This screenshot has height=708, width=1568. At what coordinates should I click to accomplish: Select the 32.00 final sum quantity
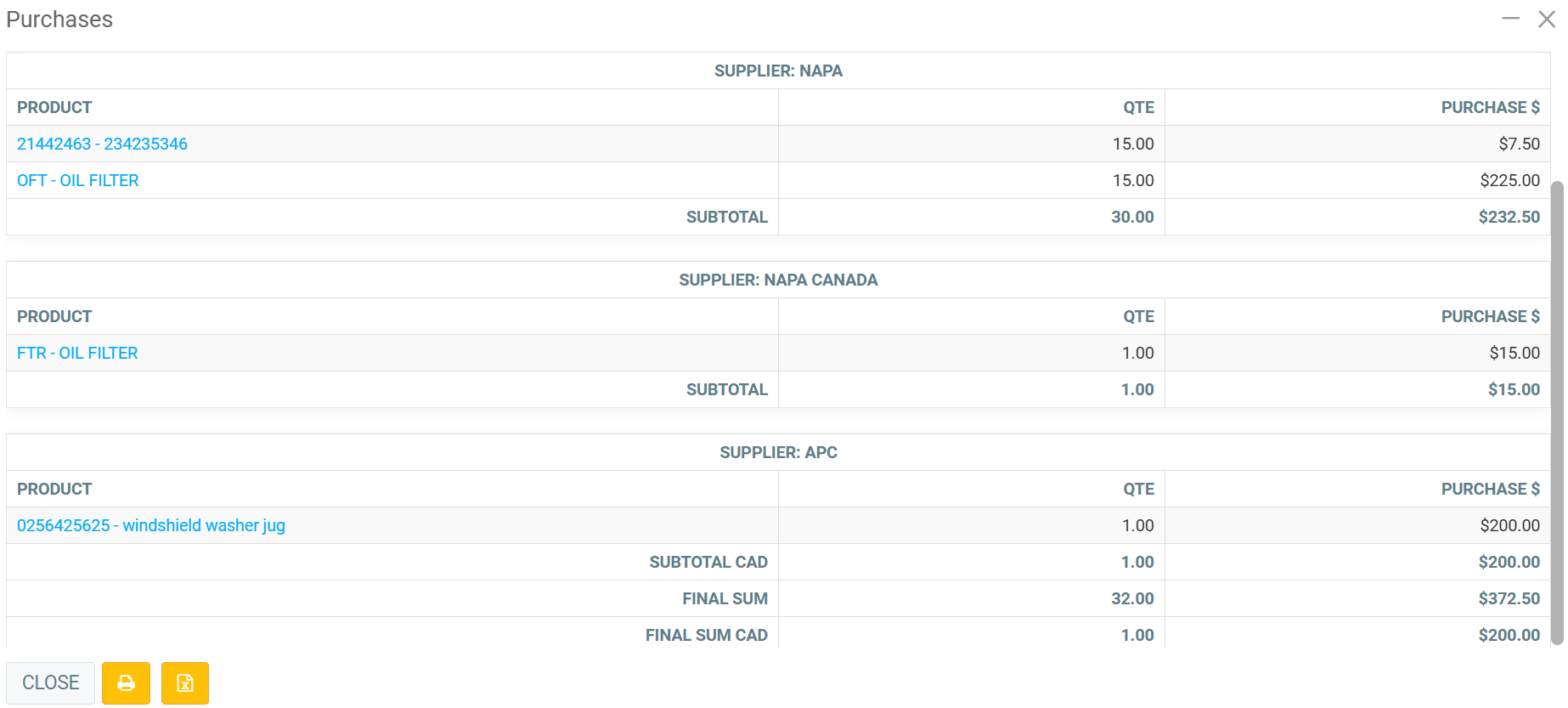point(1132,598)
